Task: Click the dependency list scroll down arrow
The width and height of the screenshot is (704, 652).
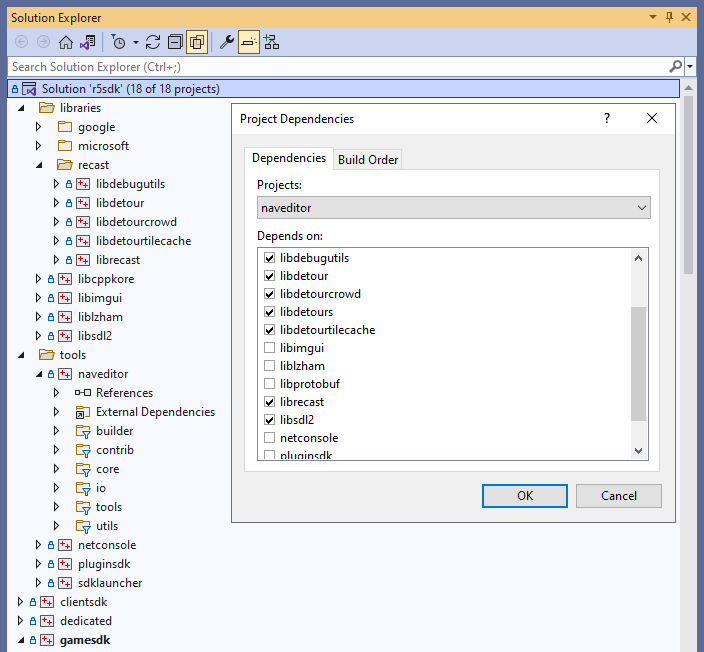Action: (x=638, y=450)
